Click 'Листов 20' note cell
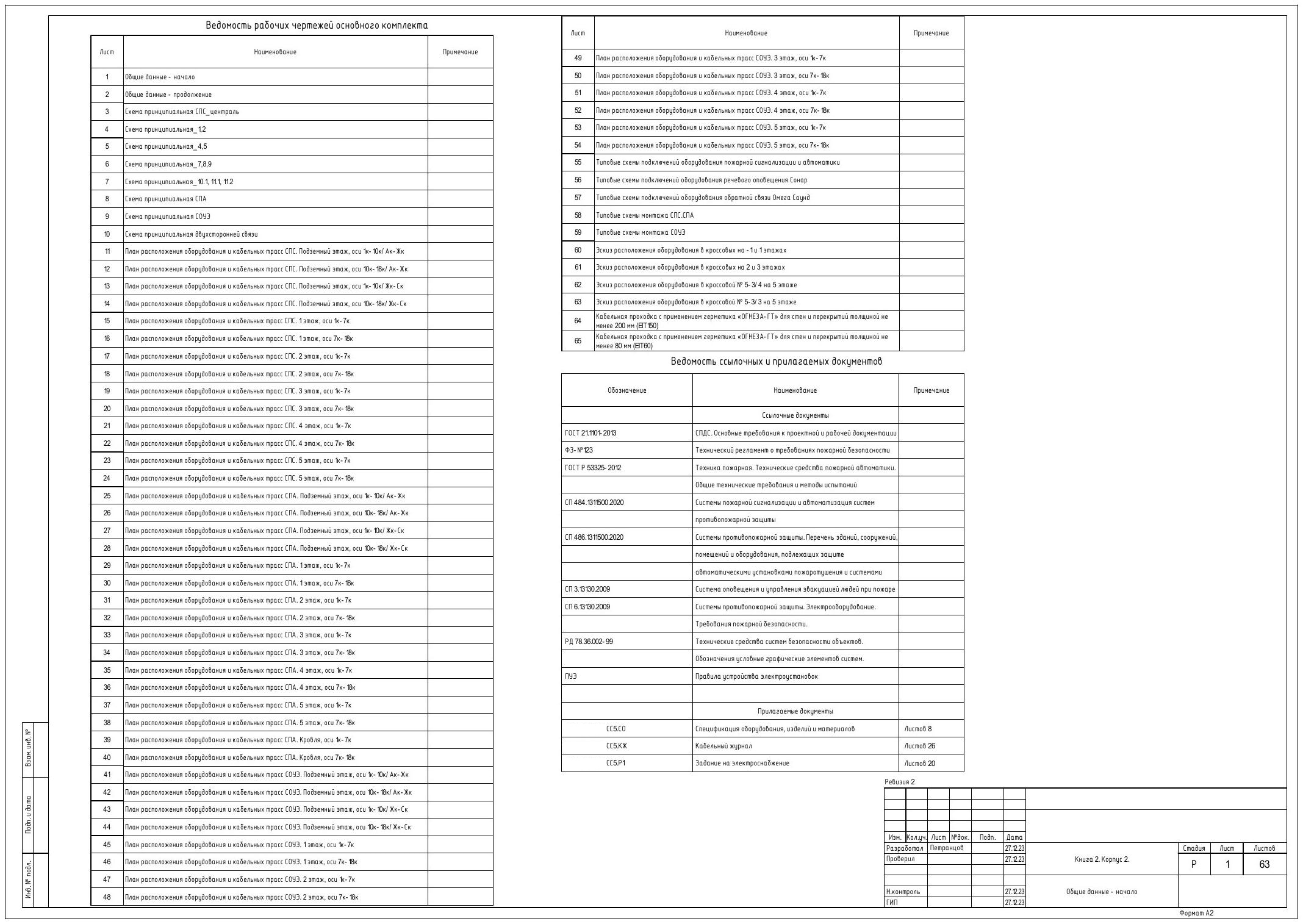Screen dimensions: 1303x924 (931, 763)
